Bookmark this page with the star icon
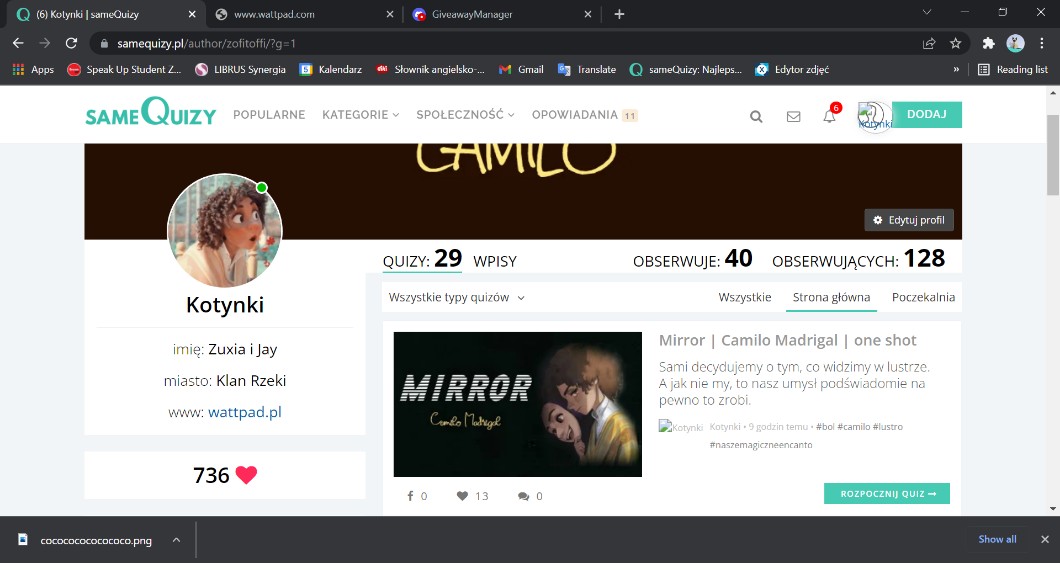The height and width of the screenshot is (563, 1060). (x=955, y=43)
